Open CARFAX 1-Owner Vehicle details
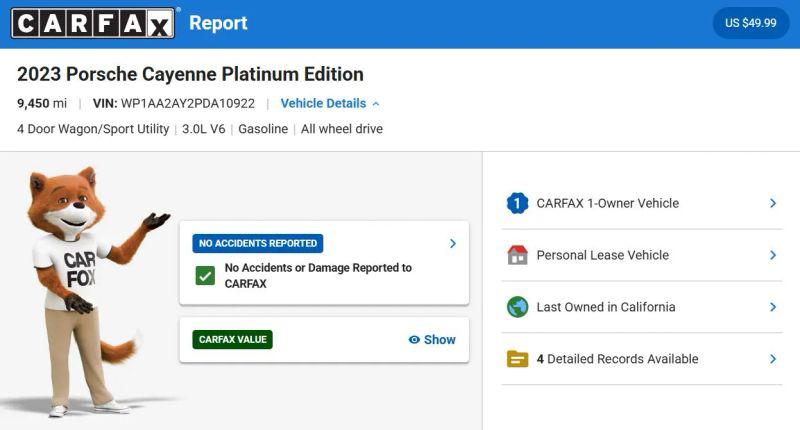This screenshot has height=430, width=800. tap(642, 203)
